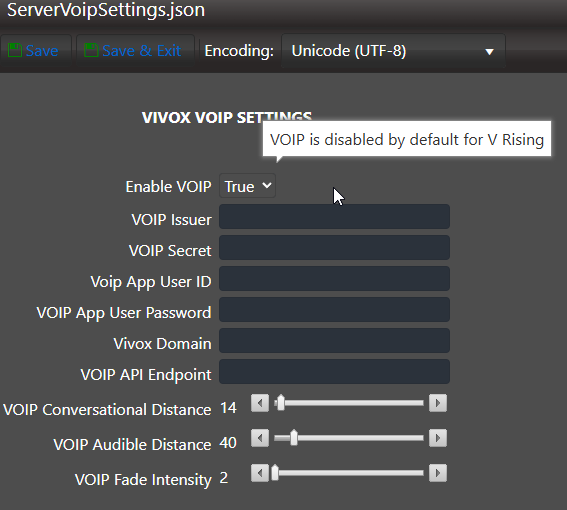567x510 pixels.
Task: Click the VOIP Fade Intensity slider thumb
Action: 275,473
